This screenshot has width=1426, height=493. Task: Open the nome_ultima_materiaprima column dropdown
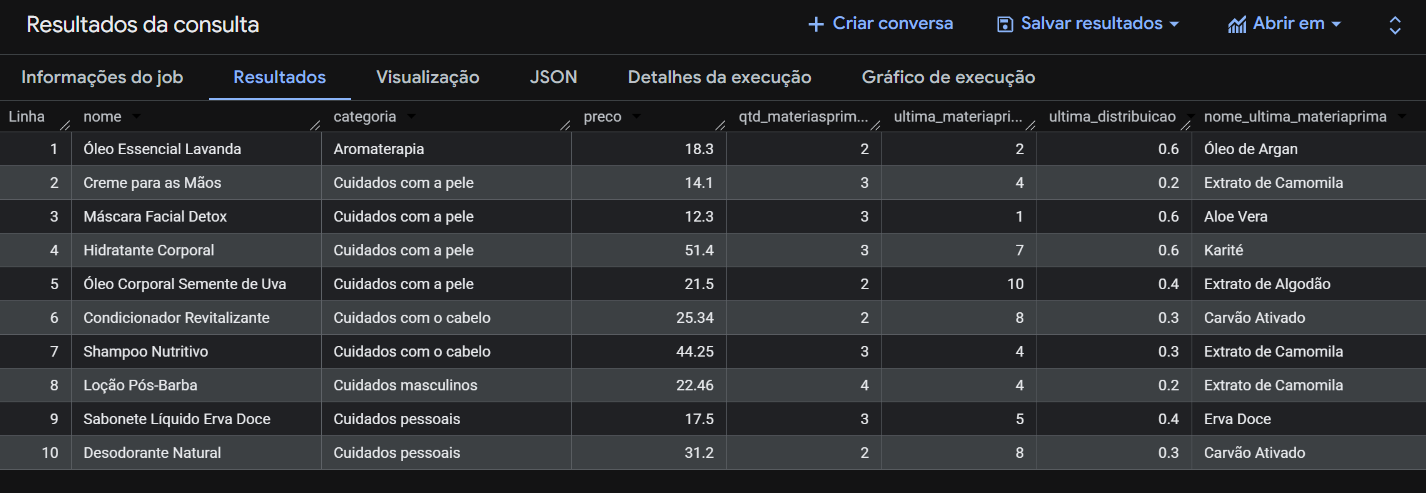tap(1402, 117)
